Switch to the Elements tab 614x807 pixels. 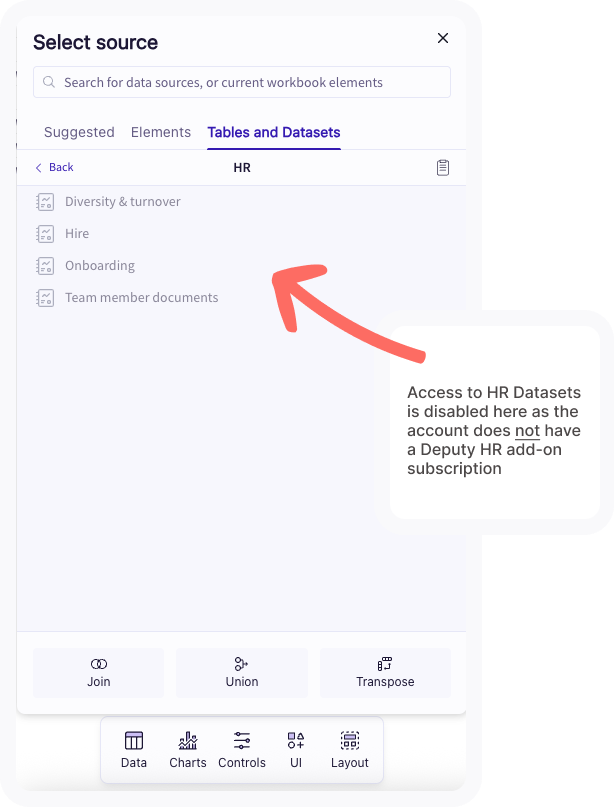pyautogui.click(x=161, y=132)
